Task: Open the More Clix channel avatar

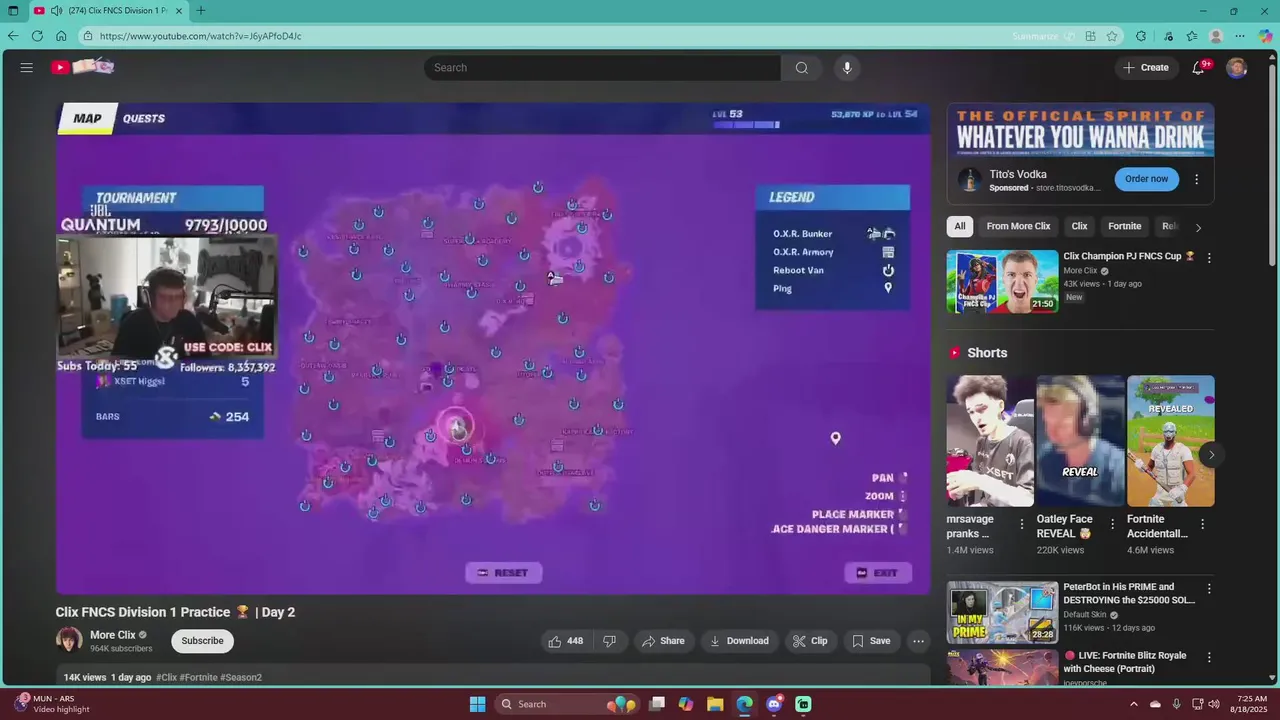Action: (x=69, y=640)
